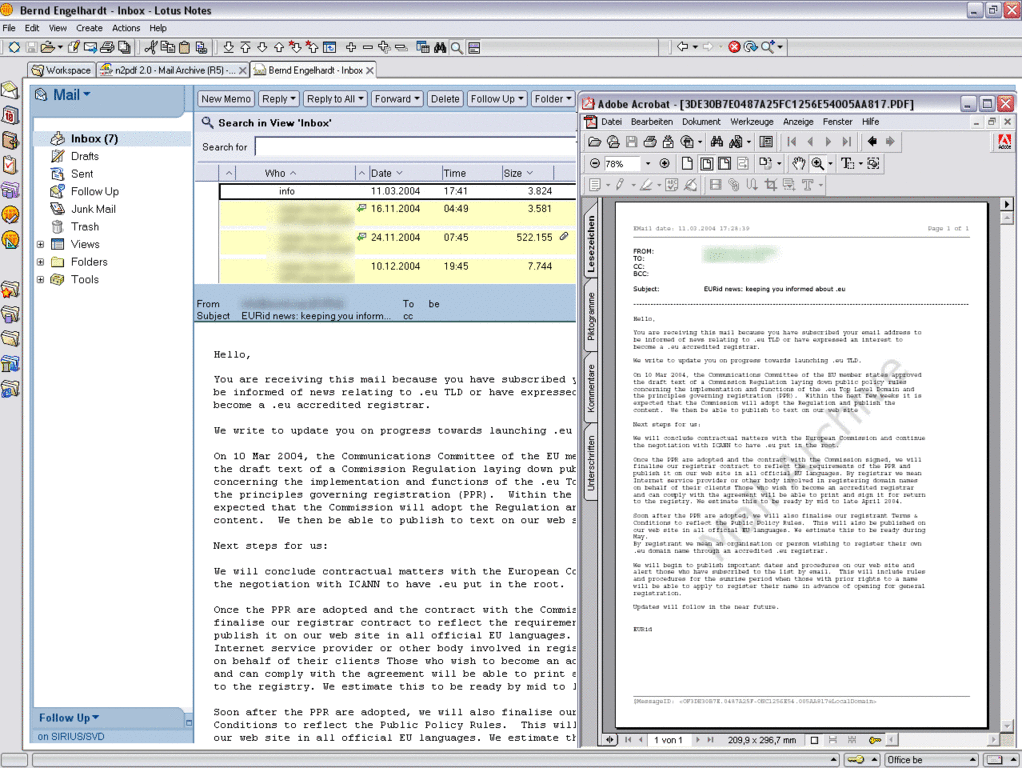Select the Crop tool in Acrobat toolbar
Screen dimensions: 1022x768
point(770,185)
